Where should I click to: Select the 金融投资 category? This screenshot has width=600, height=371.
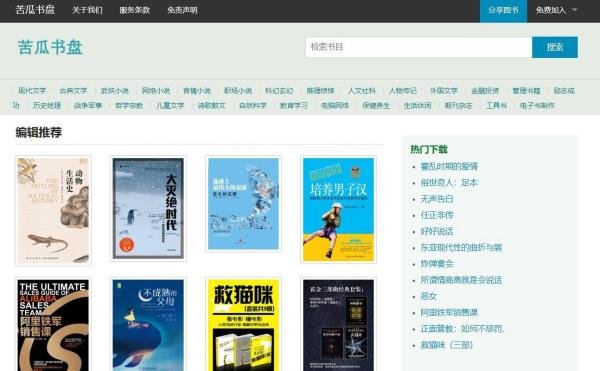485,91
